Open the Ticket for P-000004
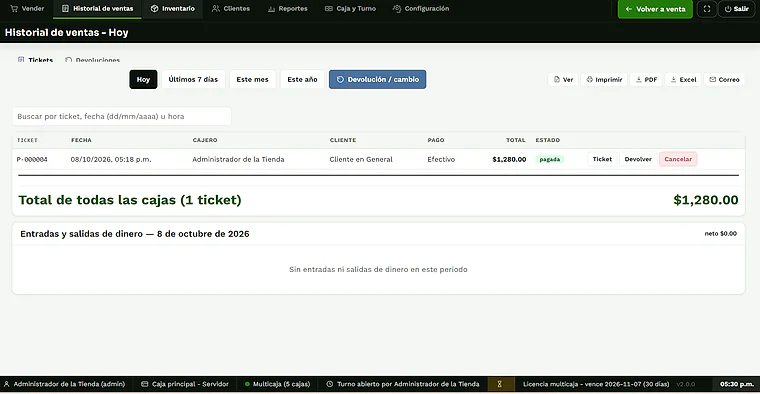Image resolution: width=760 pixels, height=394 pixels. tap(602, 159)
